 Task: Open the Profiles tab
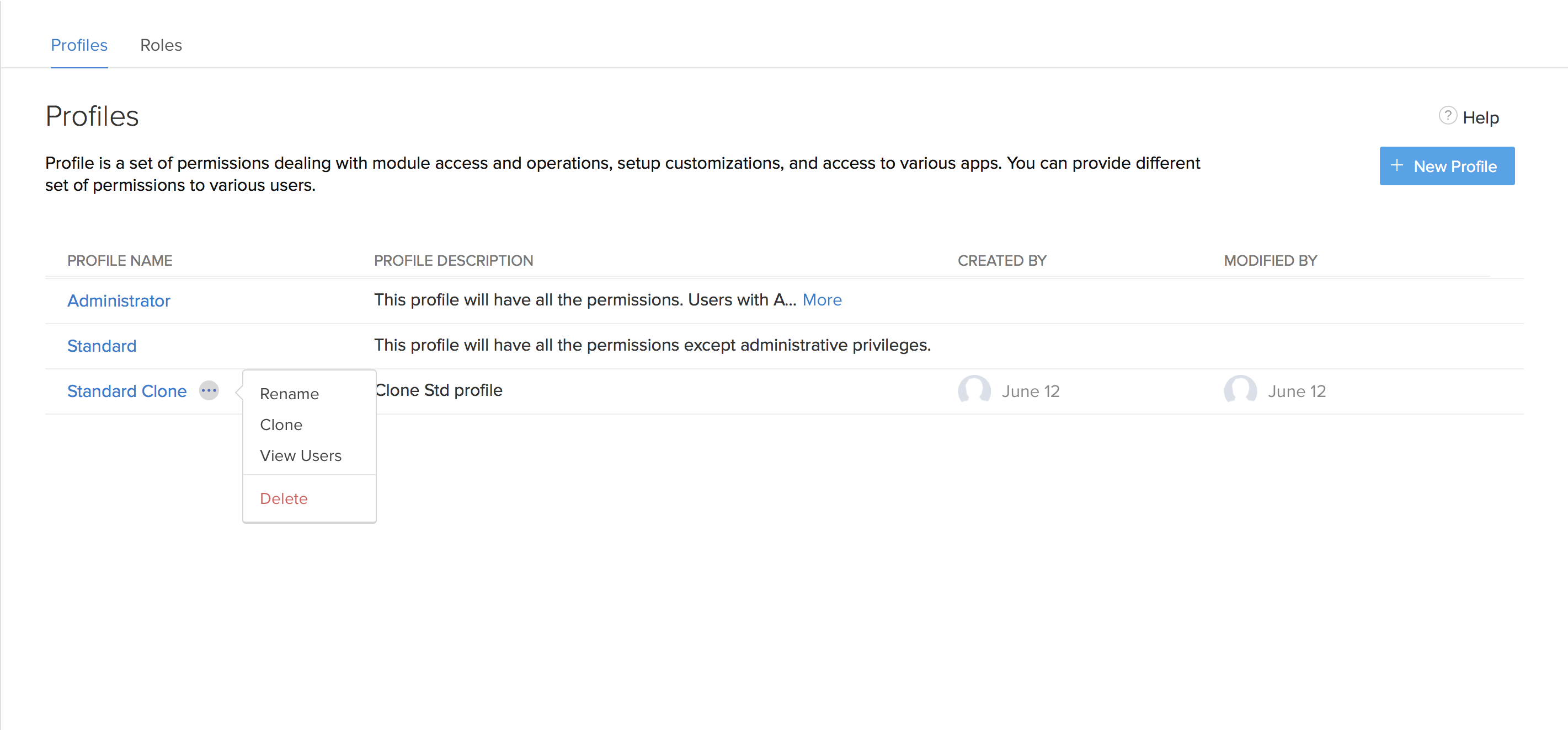79,45
